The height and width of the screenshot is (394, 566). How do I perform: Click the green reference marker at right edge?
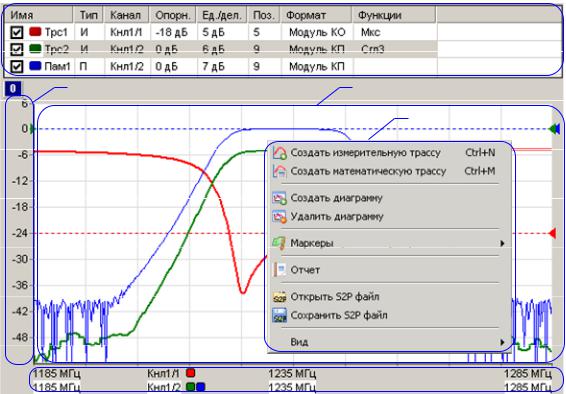click(552, 129)
